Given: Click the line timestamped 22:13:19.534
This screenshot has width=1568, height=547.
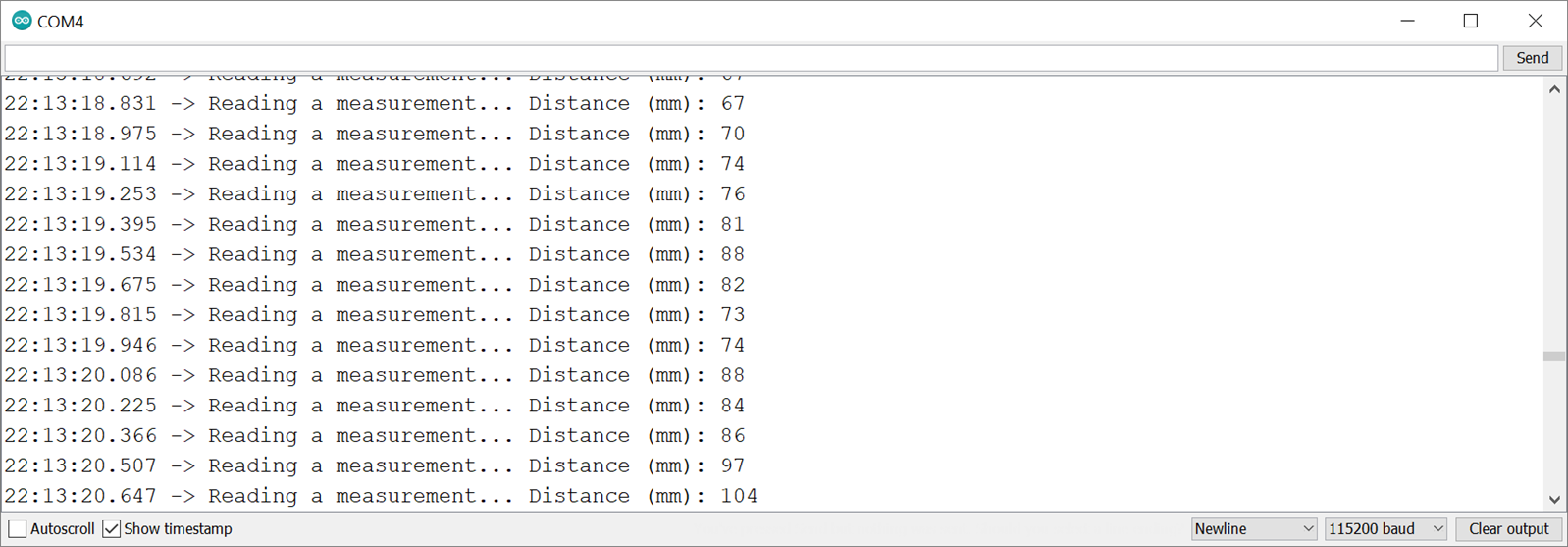Looking at the screenshot, I should (x=375, y=254).
